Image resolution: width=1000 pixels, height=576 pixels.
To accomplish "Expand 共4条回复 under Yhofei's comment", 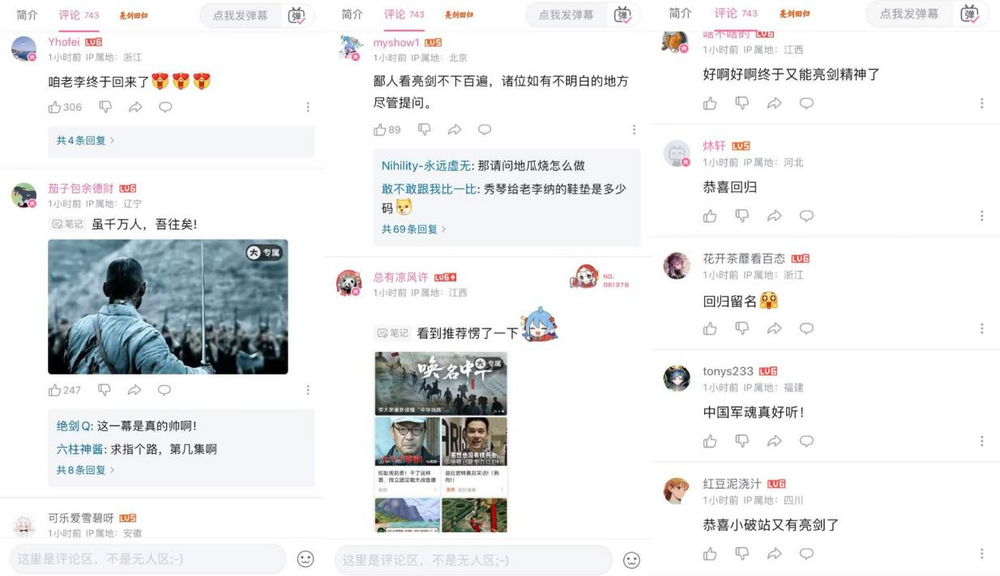I will point(85,140).
